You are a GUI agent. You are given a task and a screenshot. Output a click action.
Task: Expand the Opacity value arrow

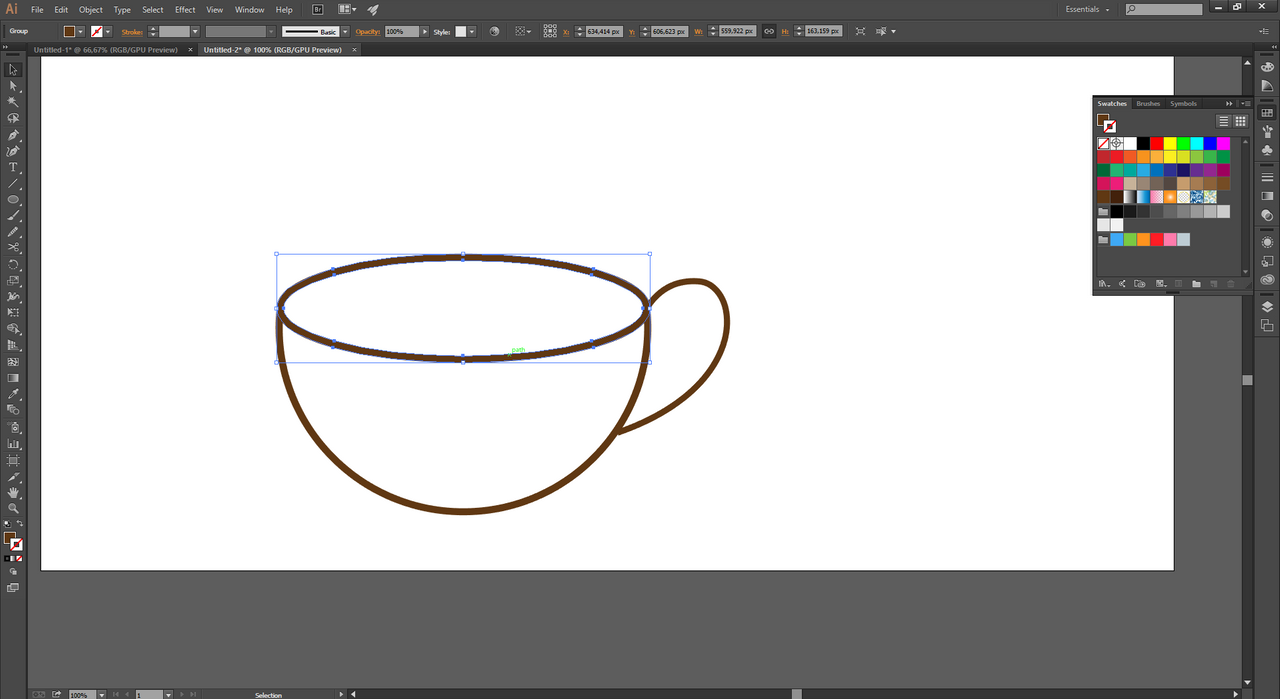[x=425, y=32]
